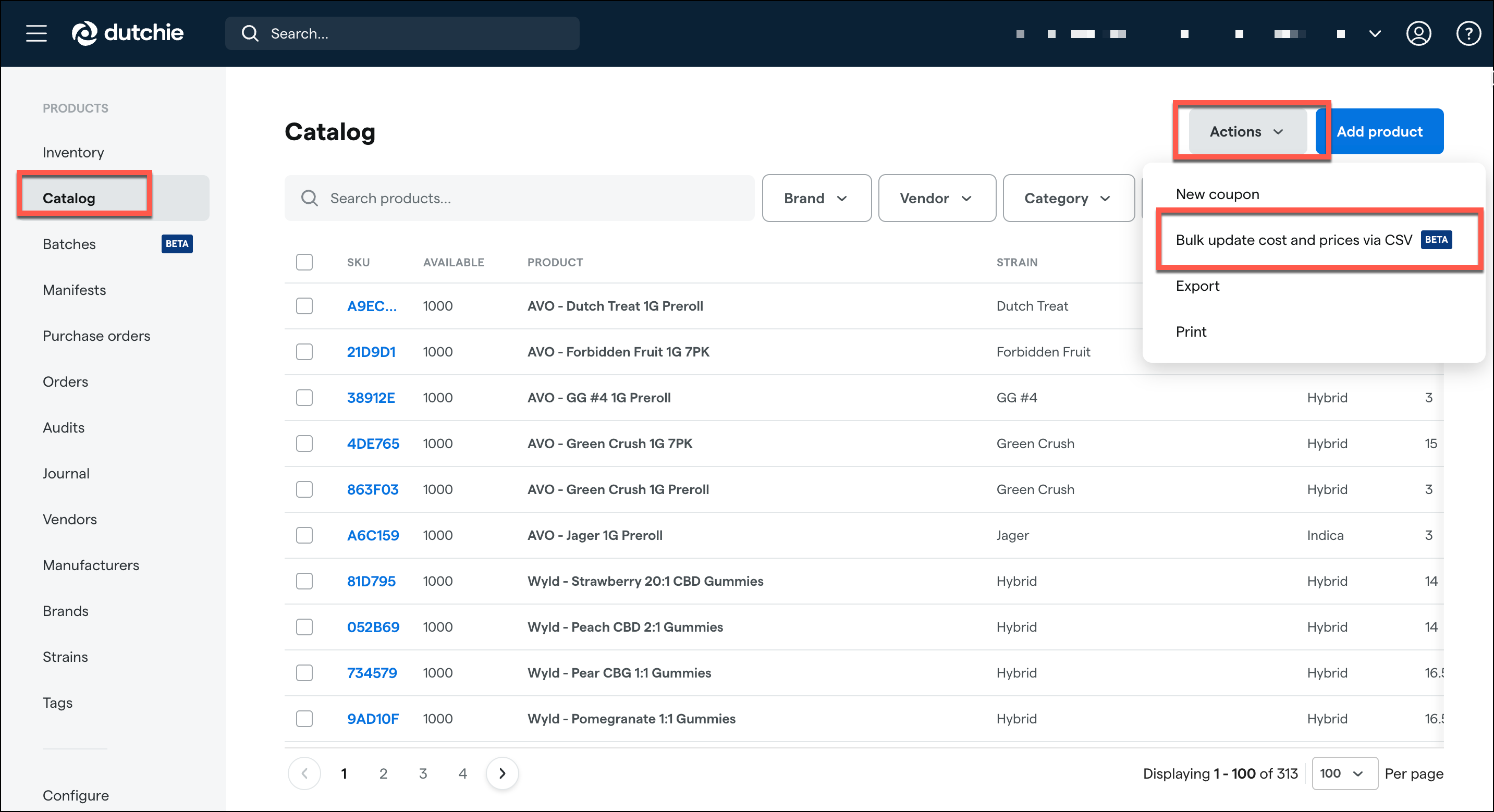
Task: Open Vendors in the sidebar
Action: 70,519
